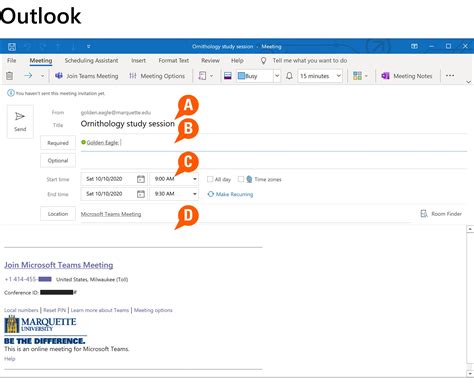Click the Help link in message body
Screen dimensions: 474x384
10,359
